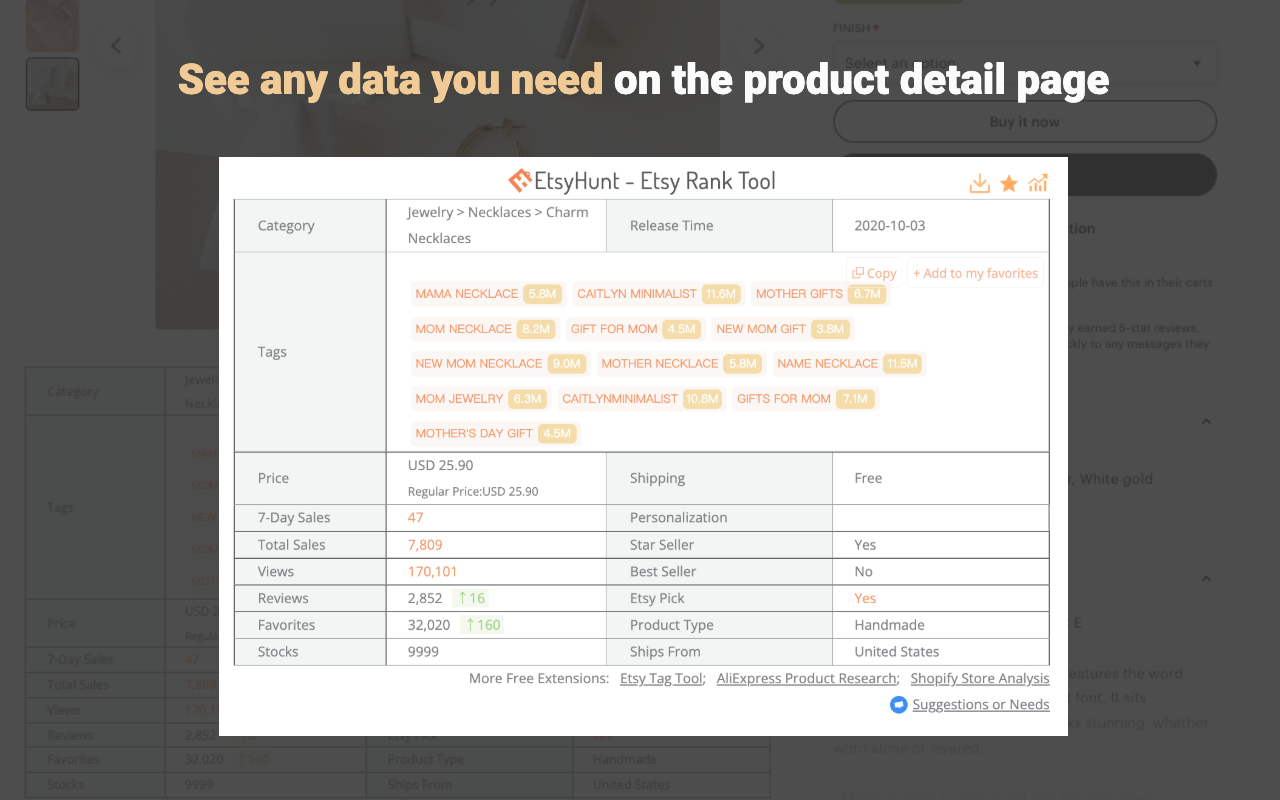Open the trend analysis chart icon
The image size is (1280, 800).
(x=1037, y=183)
